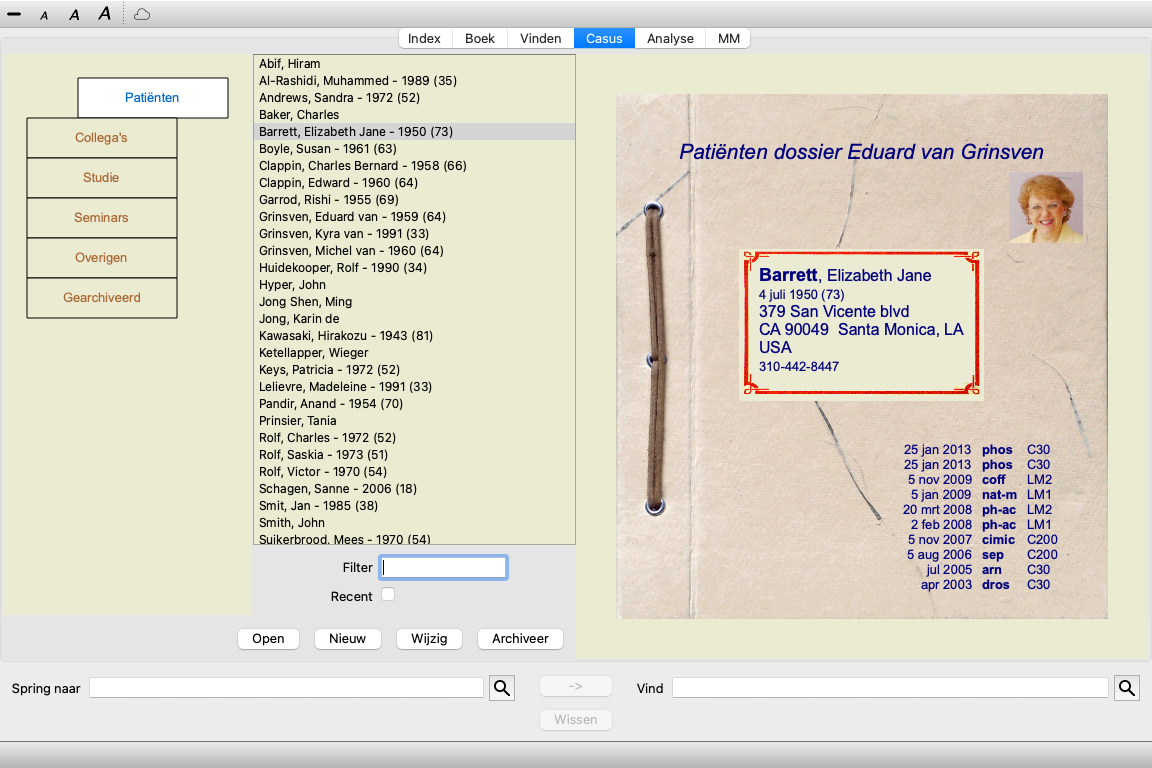Click the magnifier next to Spring naar
Viewport: 1152px width, 768px height.
pyautogui.click(x=501, y=688)
